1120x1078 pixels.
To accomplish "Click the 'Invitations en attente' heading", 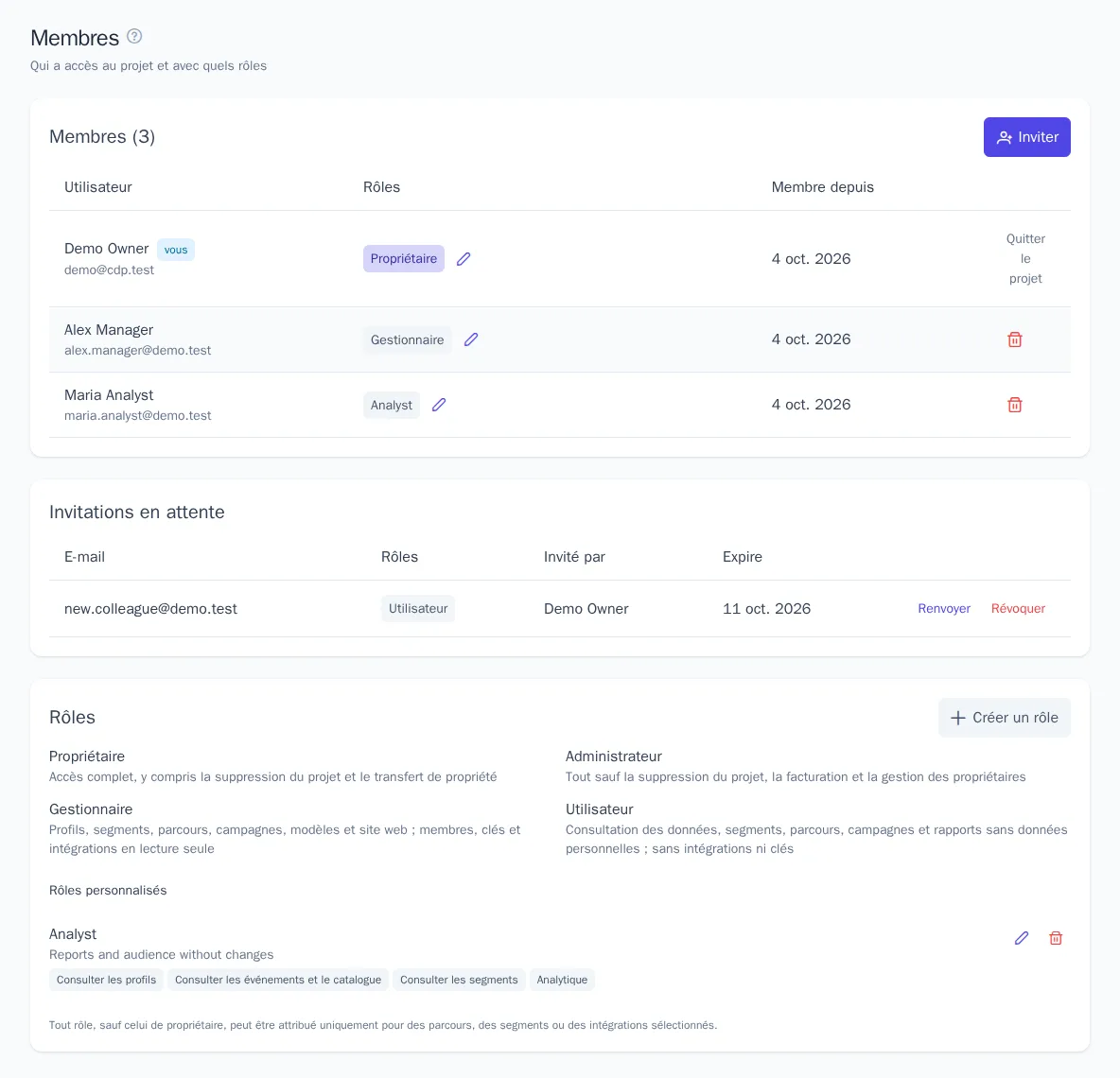I will pyautogui.click(x=137, y=512).
